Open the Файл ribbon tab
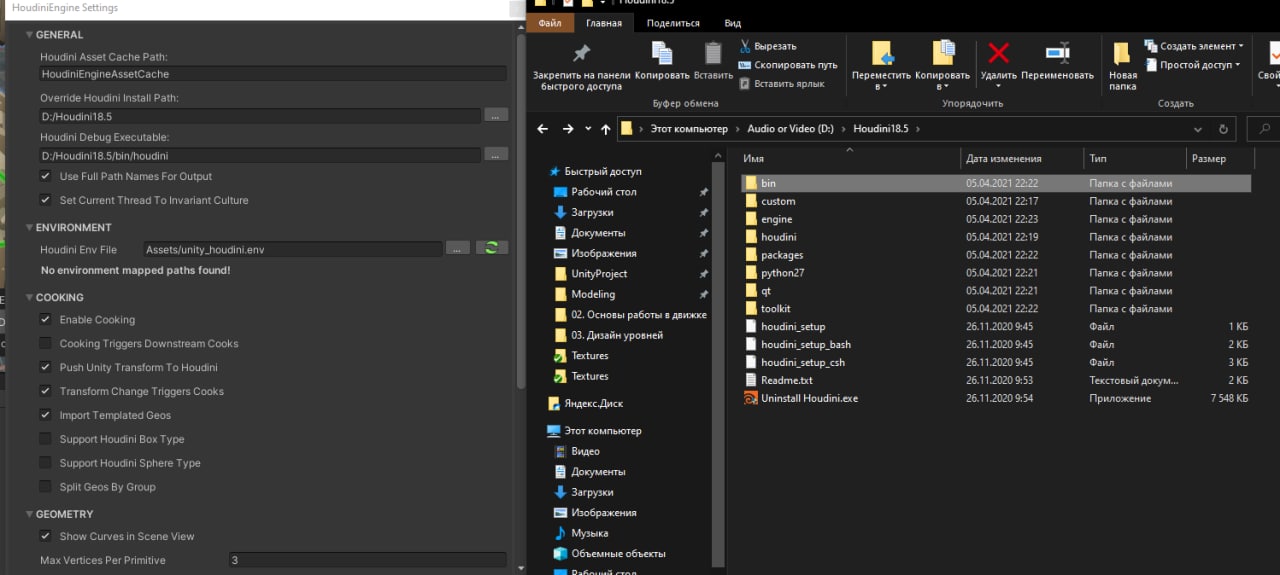Image resolution: width=1280 pixels, height=575 pixels. (549, 23)
